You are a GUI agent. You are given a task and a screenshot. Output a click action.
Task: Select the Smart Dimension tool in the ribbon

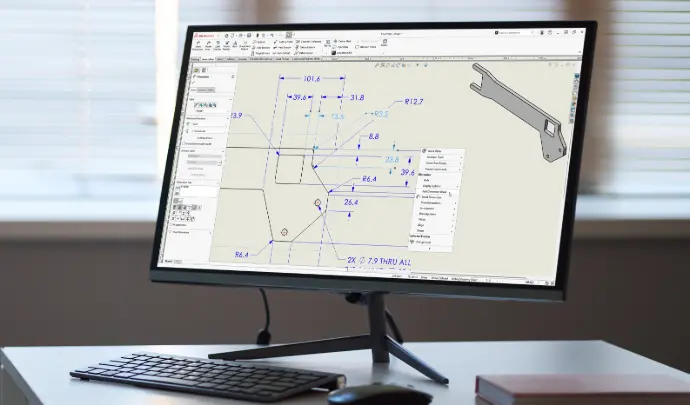(x=198, y=45)
